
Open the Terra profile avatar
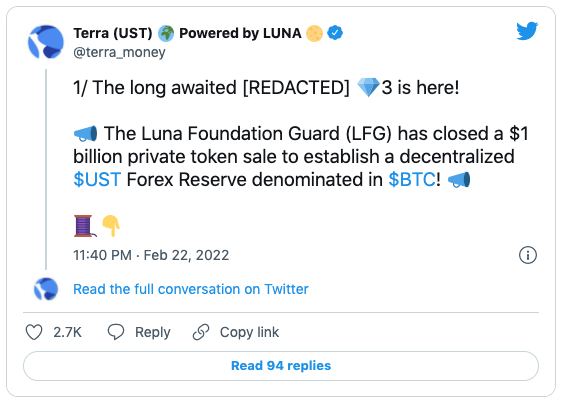click(46, 42)
